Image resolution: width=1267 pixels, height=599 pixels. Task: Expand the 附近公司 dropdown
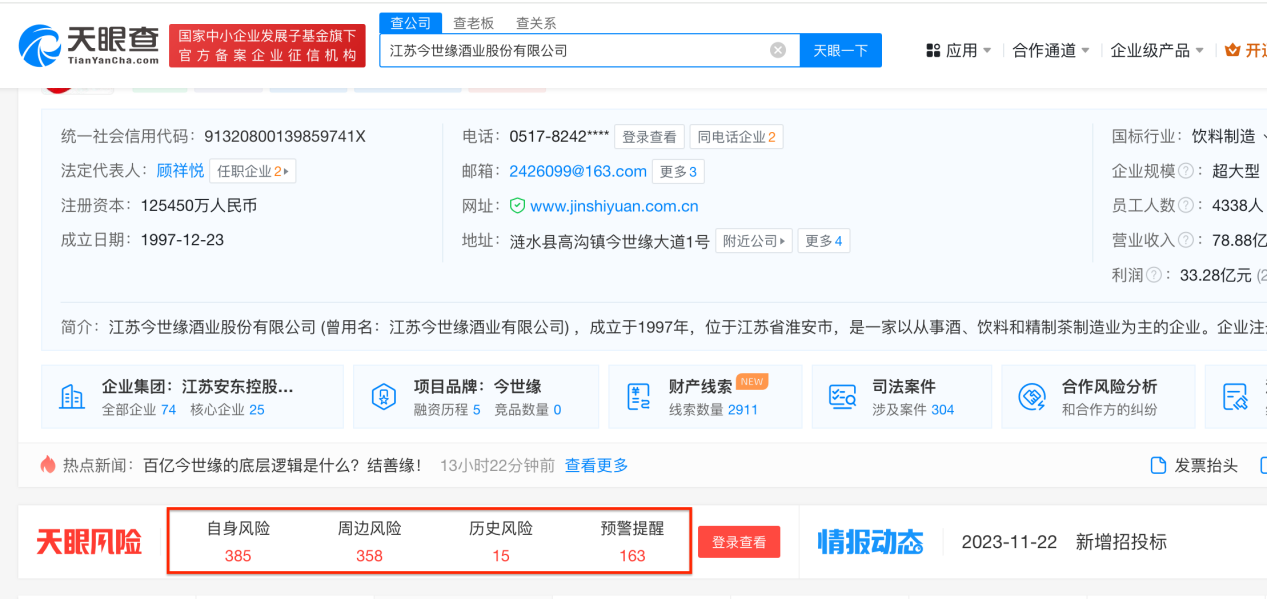(x=753, y=241)
